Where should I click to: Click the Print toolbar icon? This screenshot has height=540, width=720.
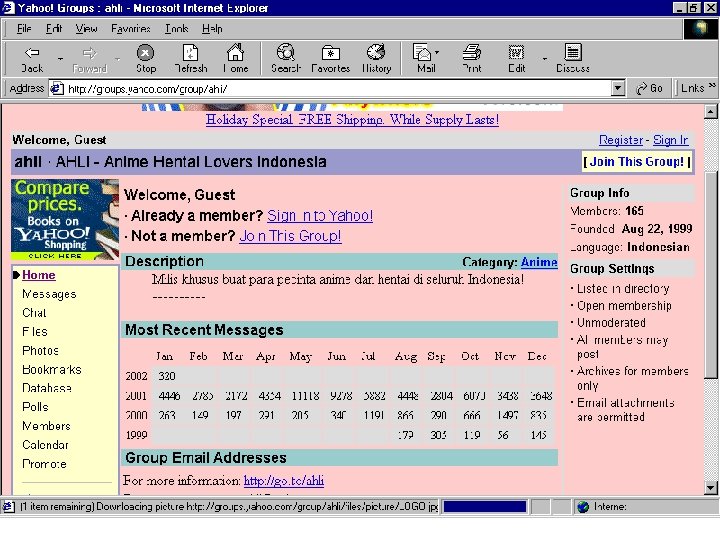[x=472, y=58]
